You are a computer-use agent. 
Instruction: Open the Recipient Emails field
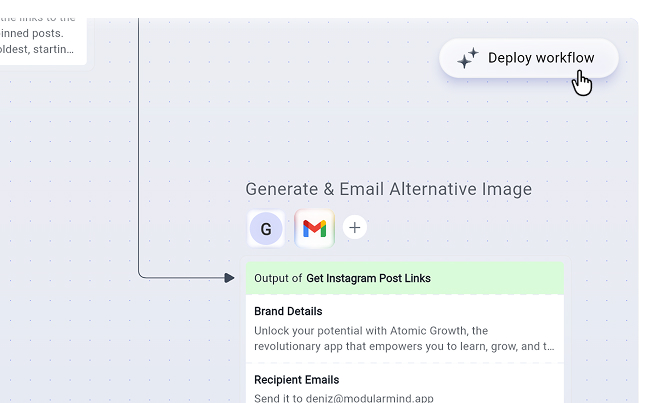405,384
